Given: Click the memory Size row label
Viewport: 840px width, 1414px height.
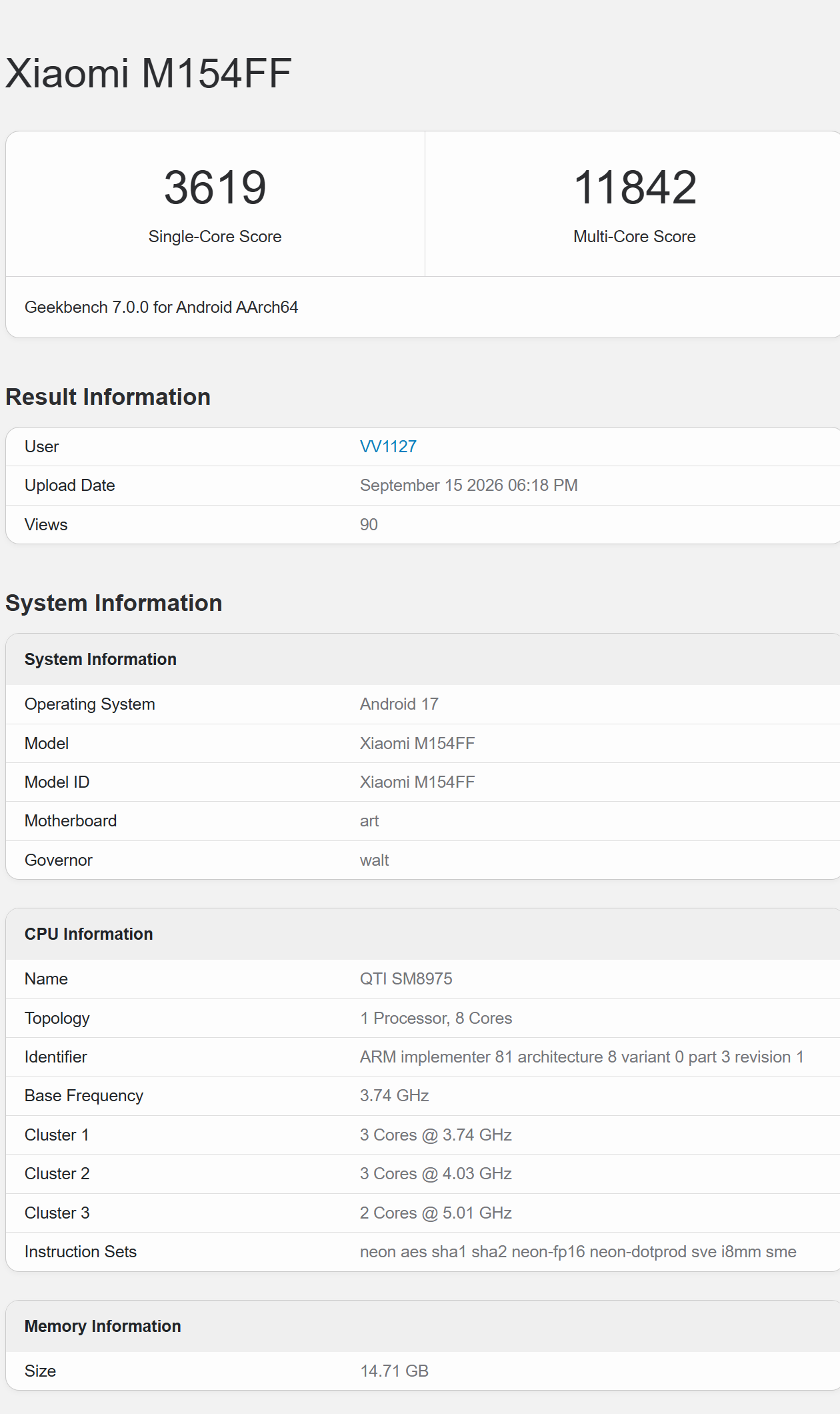Looking at the screenshot, I should (x=41, y=1371).
